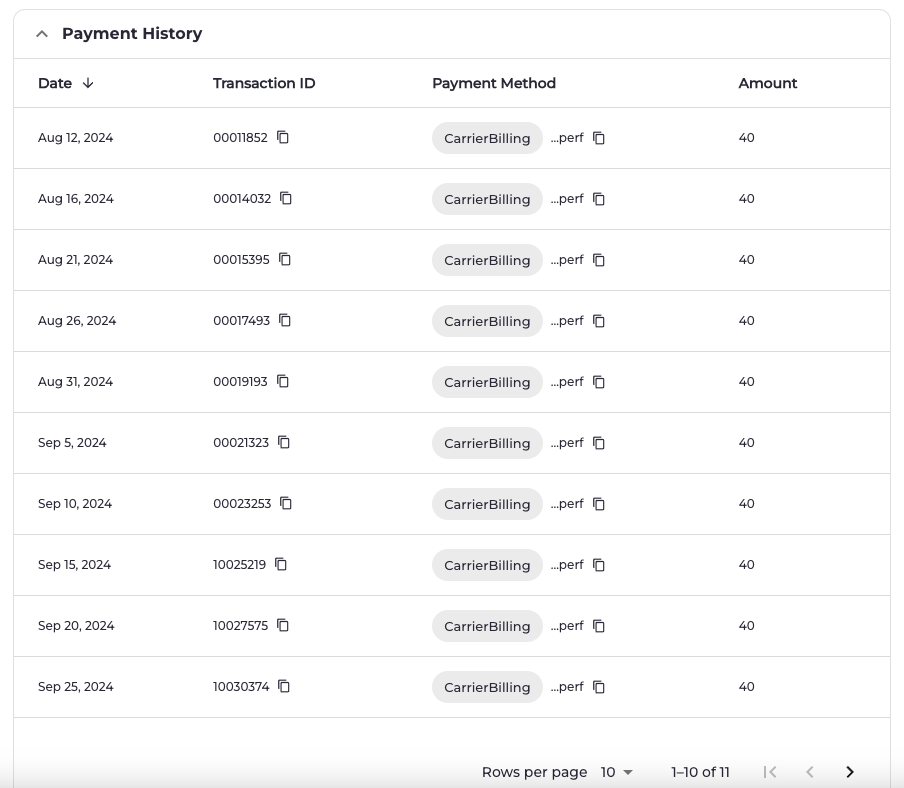
Task: Click ...perf text in Aug 16 row
Action: coord(567,199)
